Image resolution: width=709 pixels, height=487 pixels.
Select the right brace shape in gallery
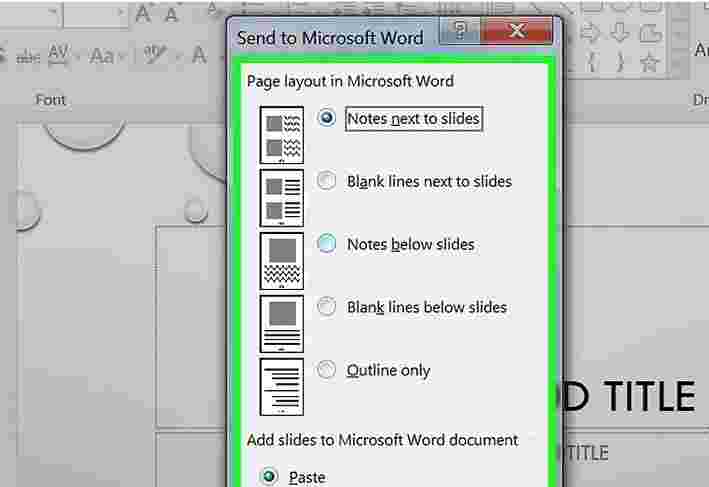(x=619, y=61)
